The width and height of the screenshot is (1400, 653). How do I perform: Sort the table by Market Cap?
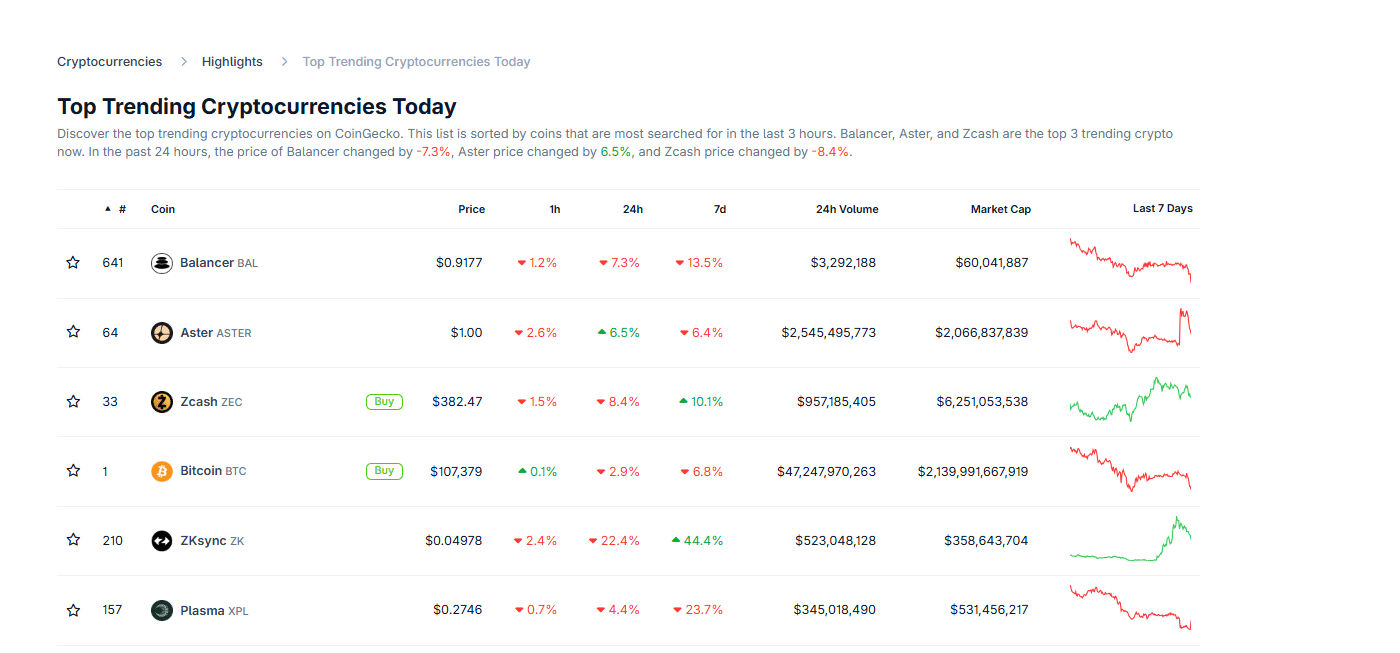tap(1000, 209)
